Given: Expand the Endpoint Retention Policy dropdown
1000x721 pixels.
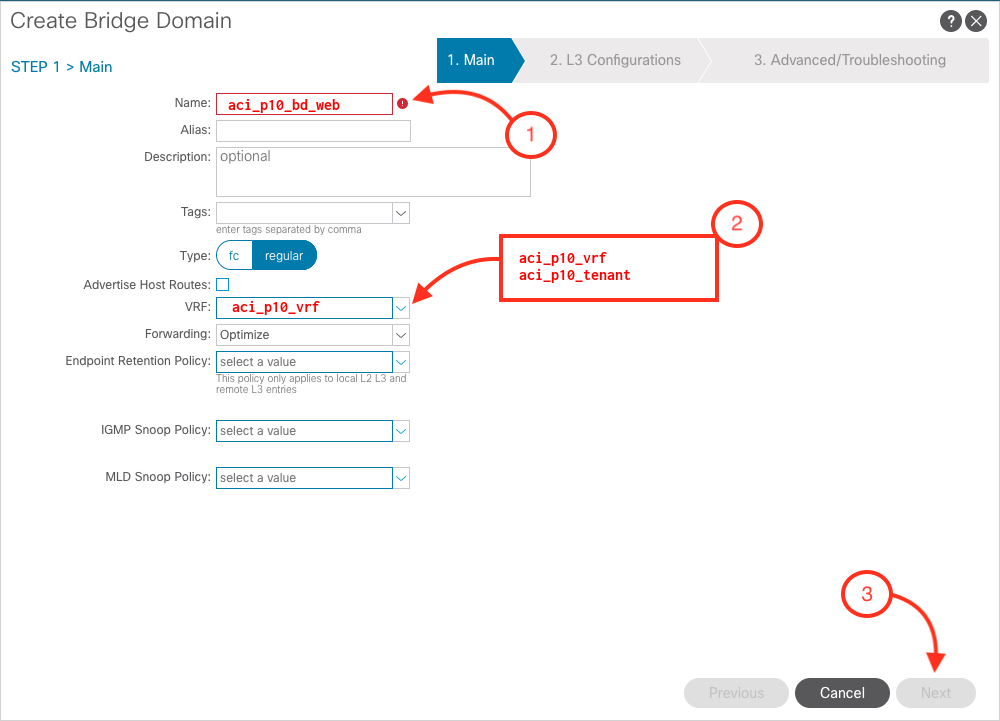Looking at the screenshot, I should pyautogui.click(x=401, y=361).
